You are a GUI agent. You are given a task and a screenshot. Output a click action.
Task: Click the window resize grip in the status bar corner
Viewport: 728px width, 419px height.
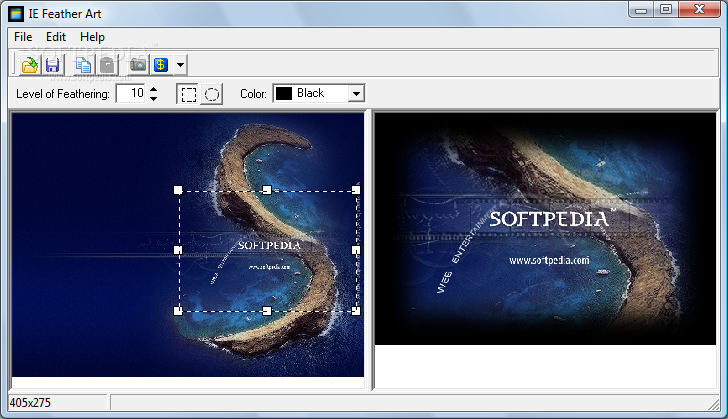pos(714,404)
